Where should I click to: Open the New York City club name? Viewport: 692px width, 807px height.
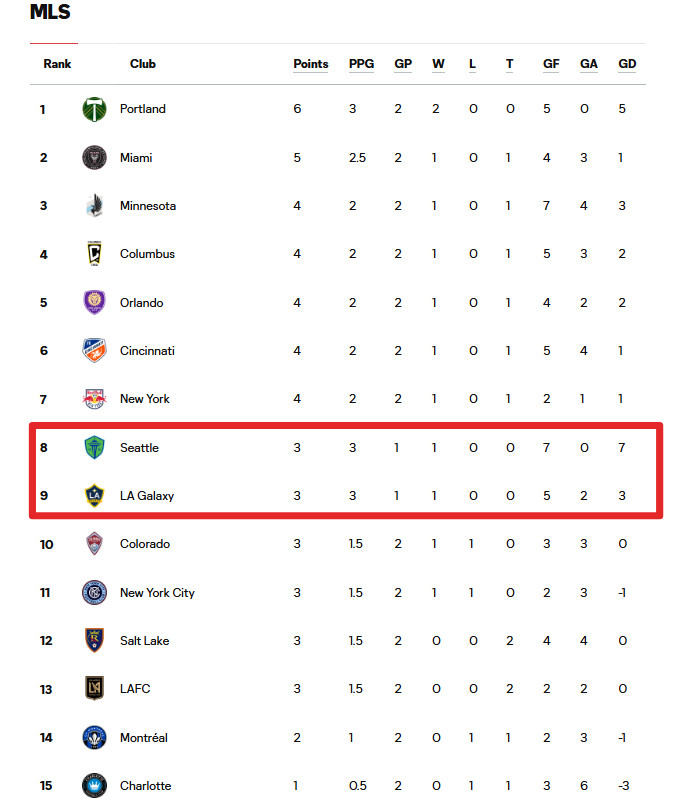click(157, 593)
